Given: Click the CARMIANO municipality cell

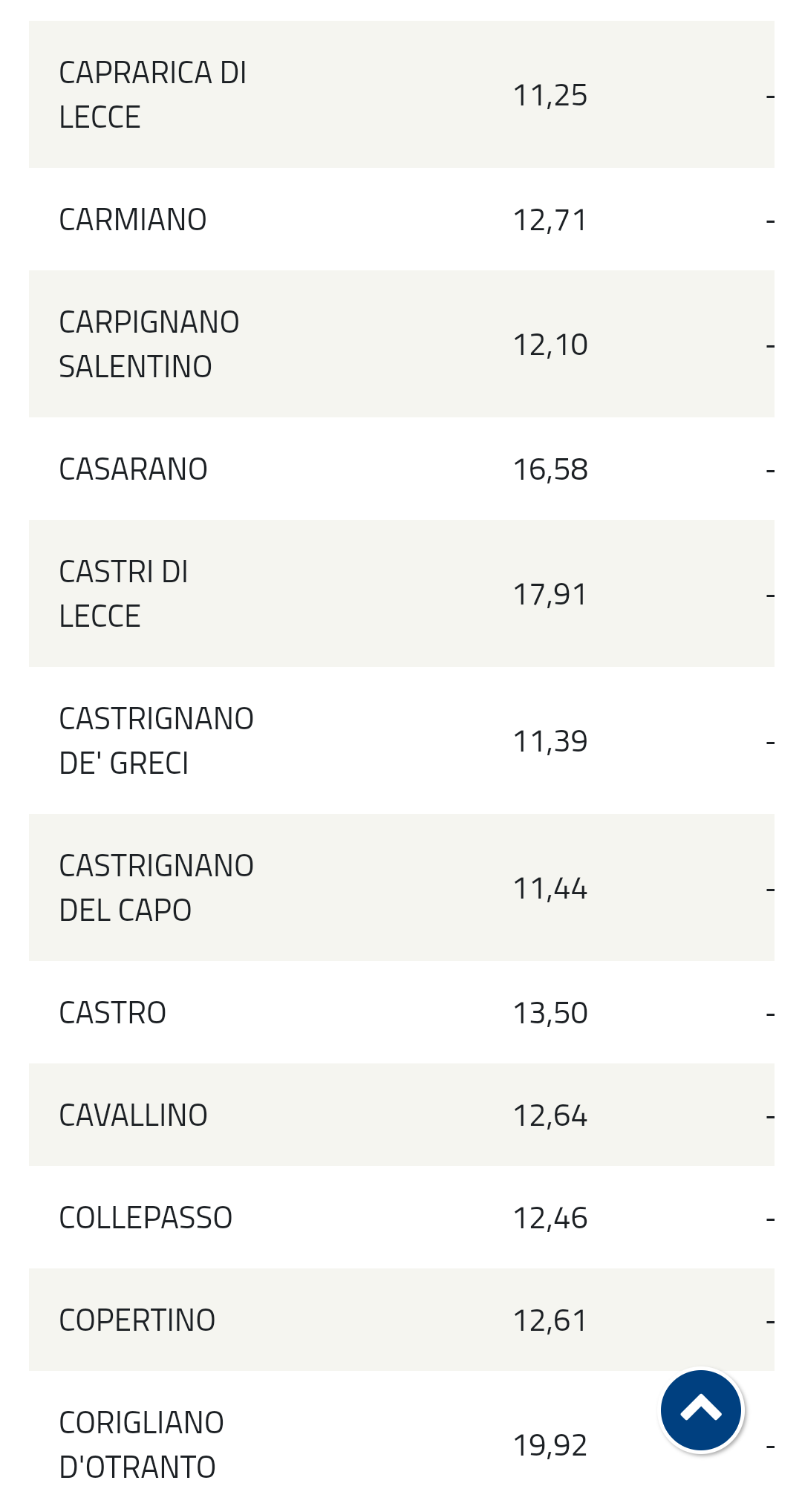Looking at the screenshot, I should click(133, 220).
